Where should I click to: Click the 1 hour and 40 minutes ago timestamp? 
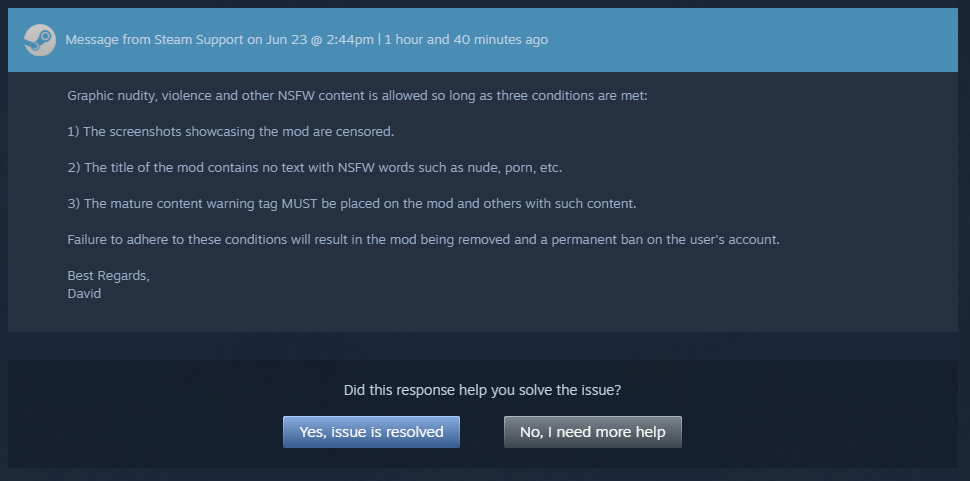click(466, 40)
